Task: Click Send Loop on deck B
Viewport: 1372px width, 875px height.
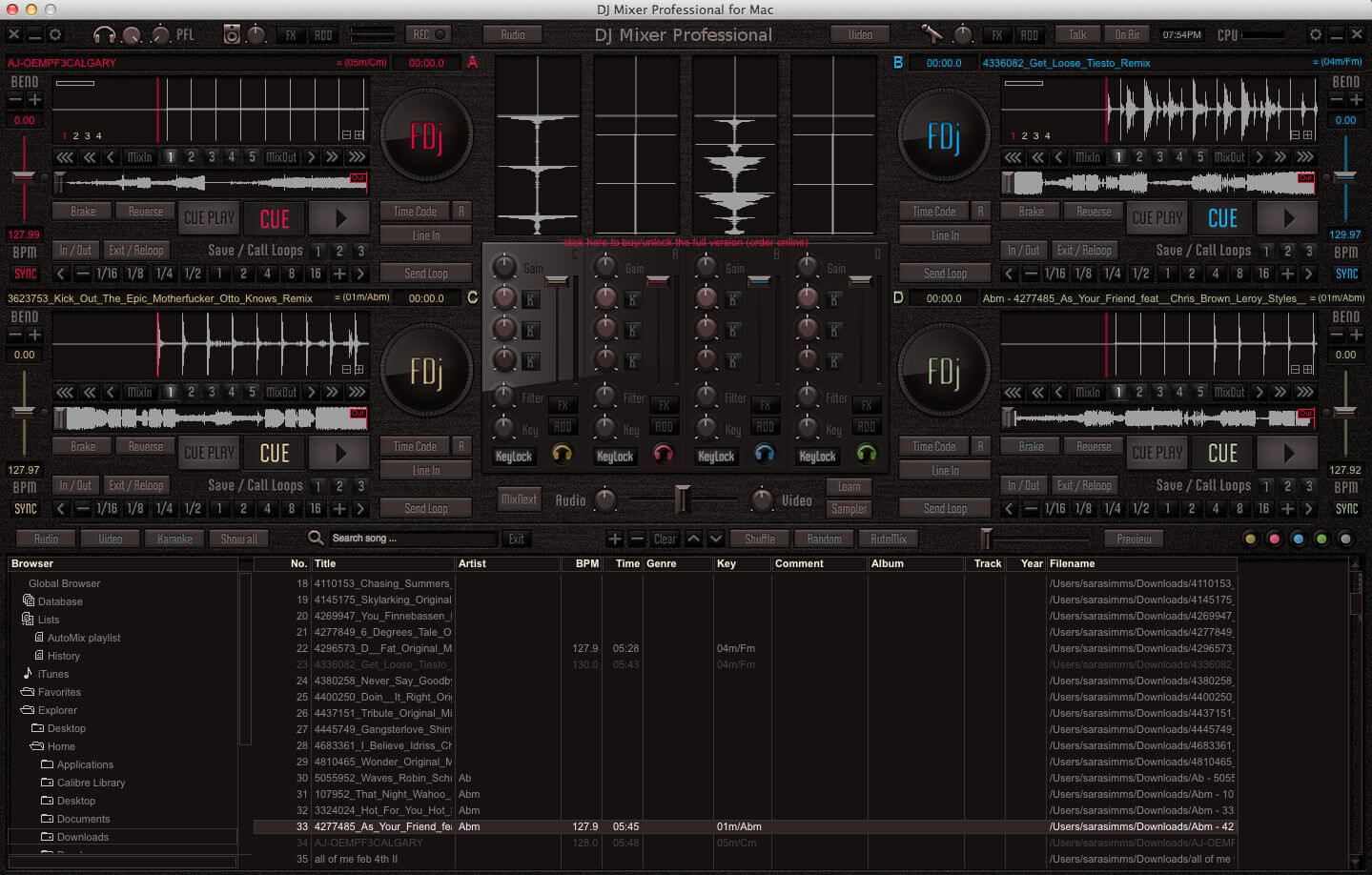Action: pyautogui.click(x=945, y=274)
